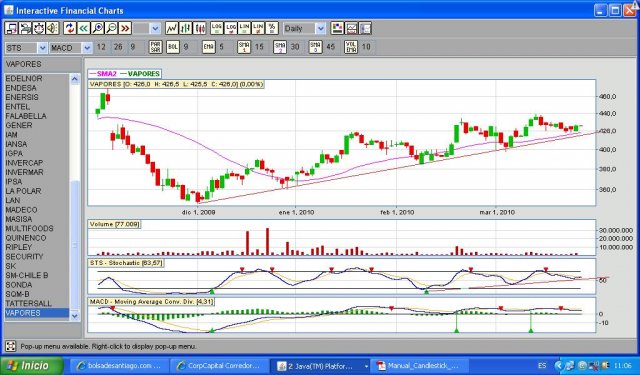Click the sound speaker icon

pyautogui.click(x=52, y=28)
